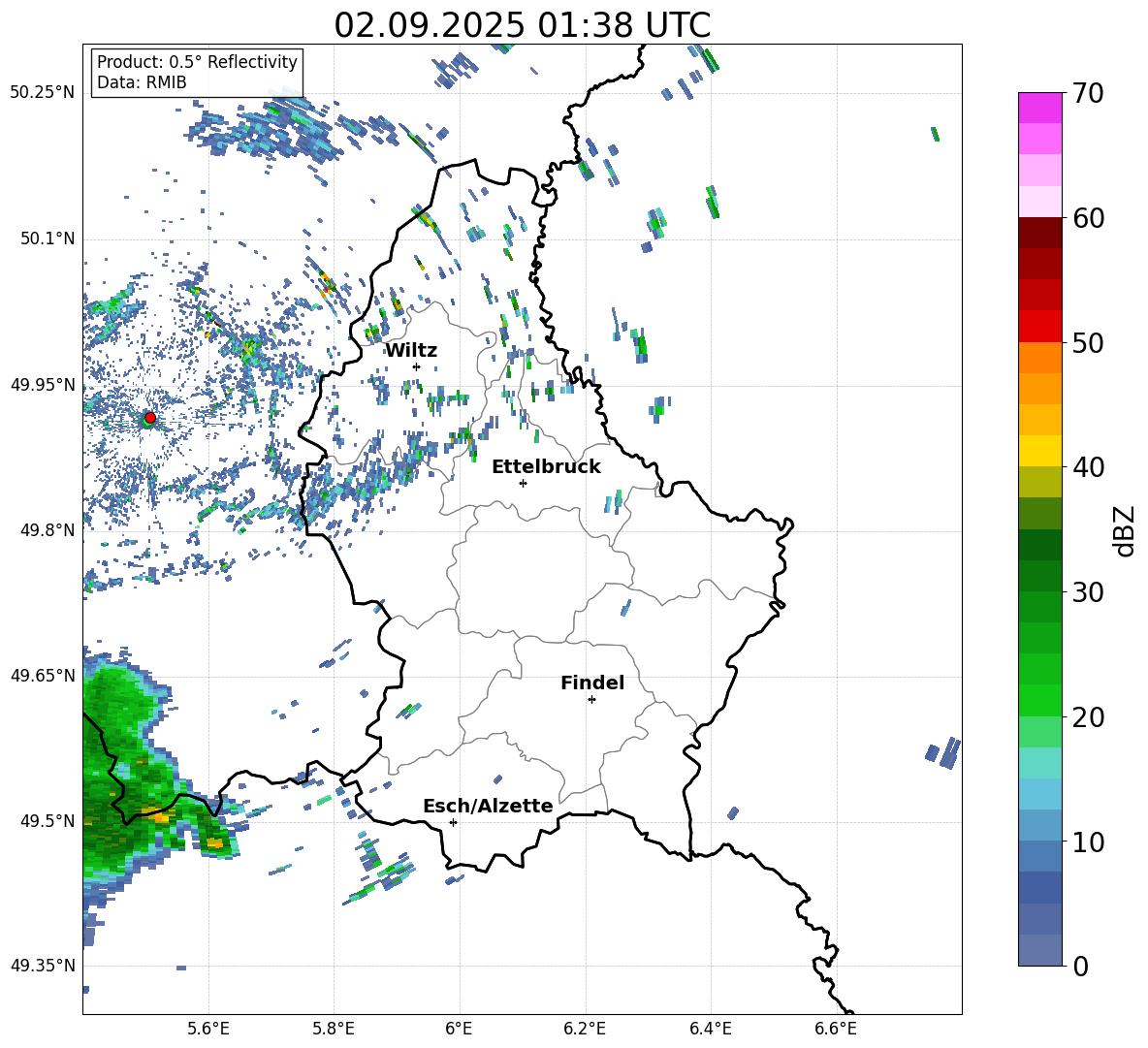This screenshot has height=1048, width=1148.
Task: Click the 5.8°E longitude label
Action: click(x=334, y=1029)
